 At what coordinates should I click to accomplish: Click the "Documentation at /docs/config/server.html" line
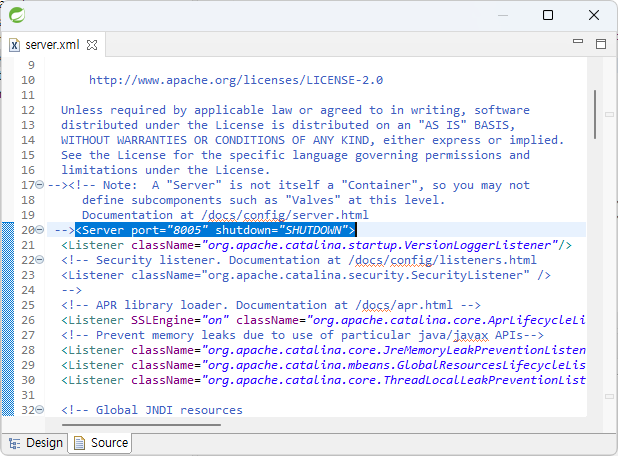coord(225,215)
